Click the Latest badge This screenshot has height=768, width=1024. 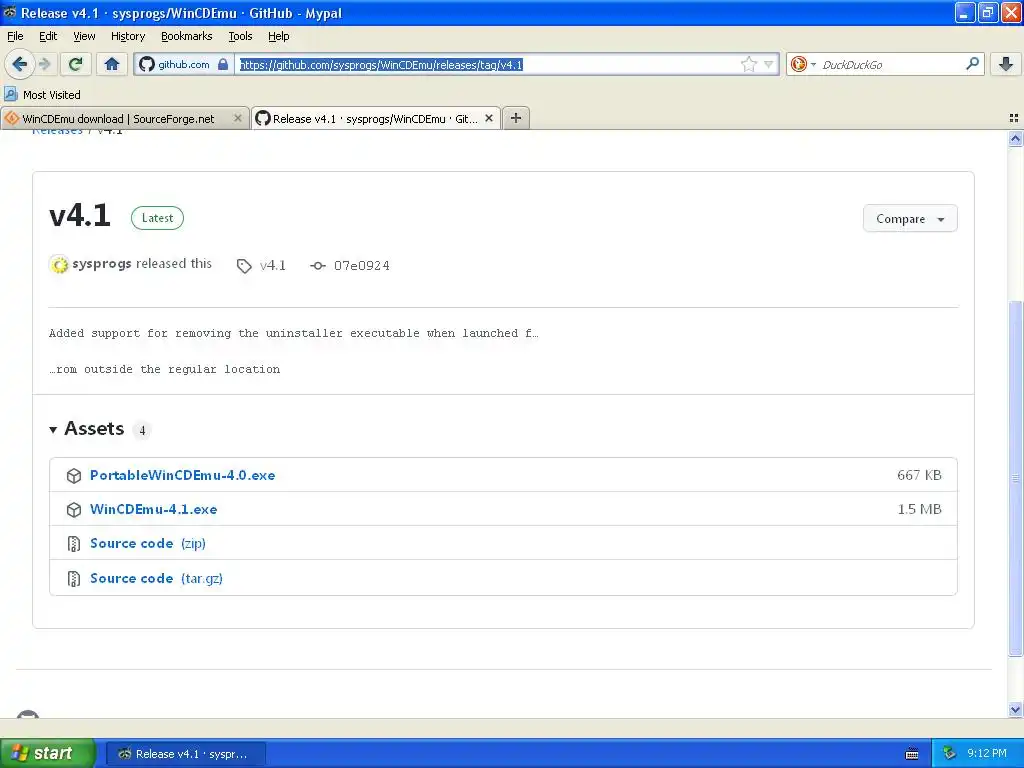click(157, 218)
